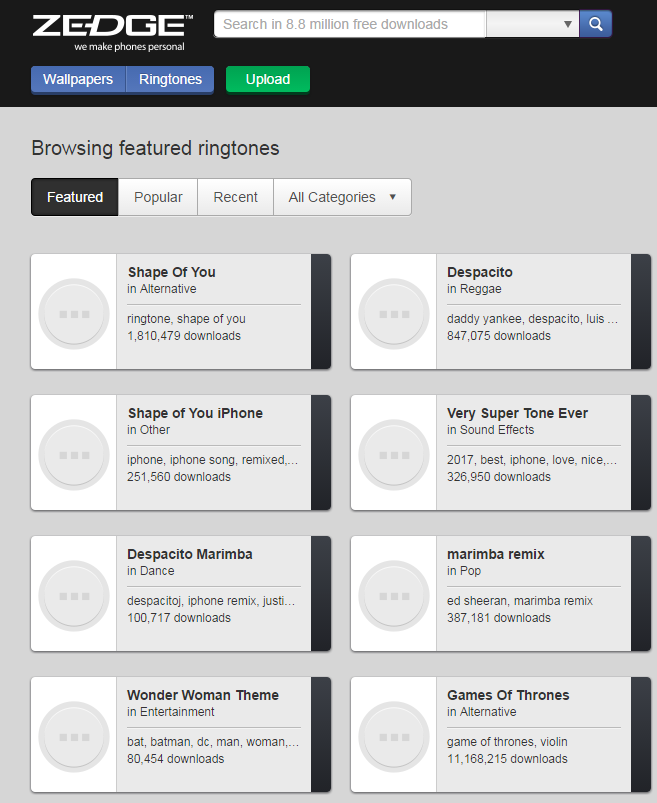Click 'game of thrones, violin' tags
This screenshot has width=657, height=803.
tap(507, 742)
